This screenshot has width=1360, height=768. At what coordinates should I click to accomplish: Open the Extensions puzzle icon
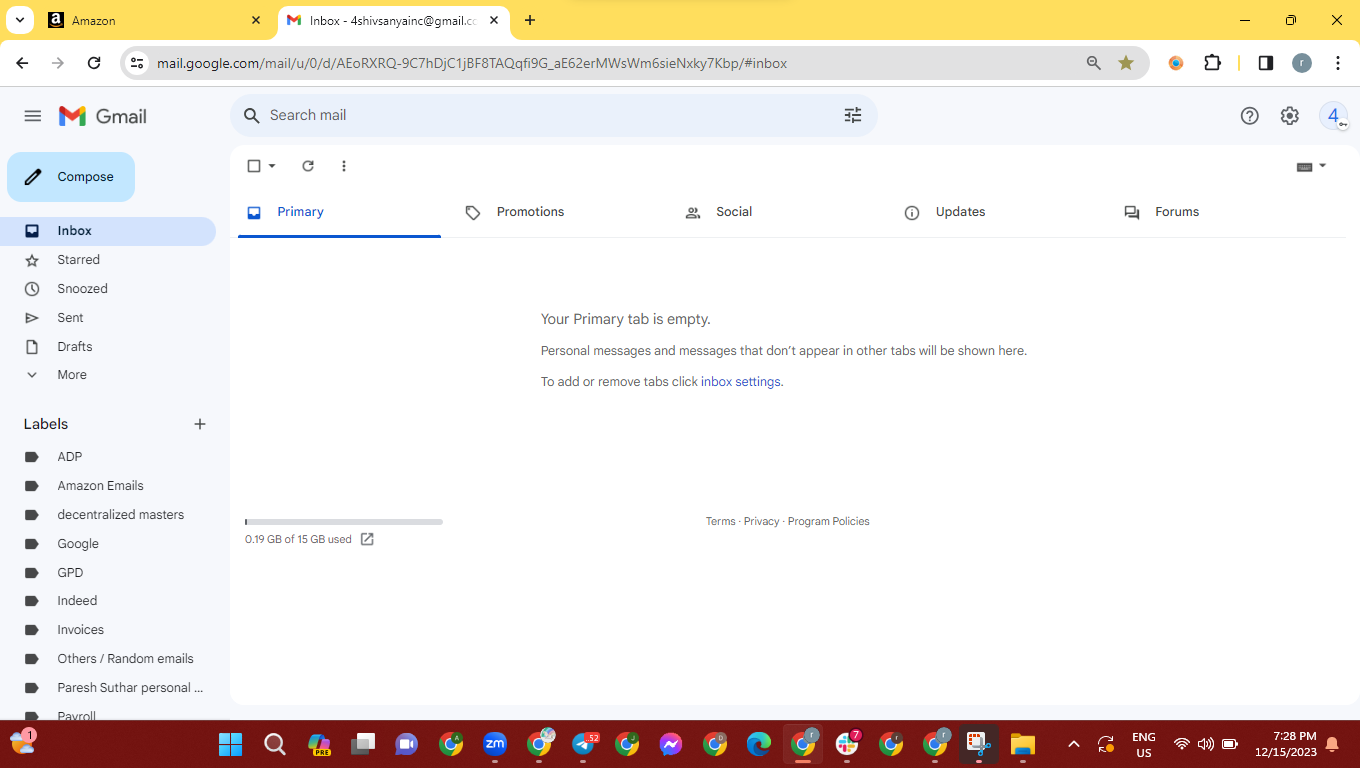coord(1212,63)
